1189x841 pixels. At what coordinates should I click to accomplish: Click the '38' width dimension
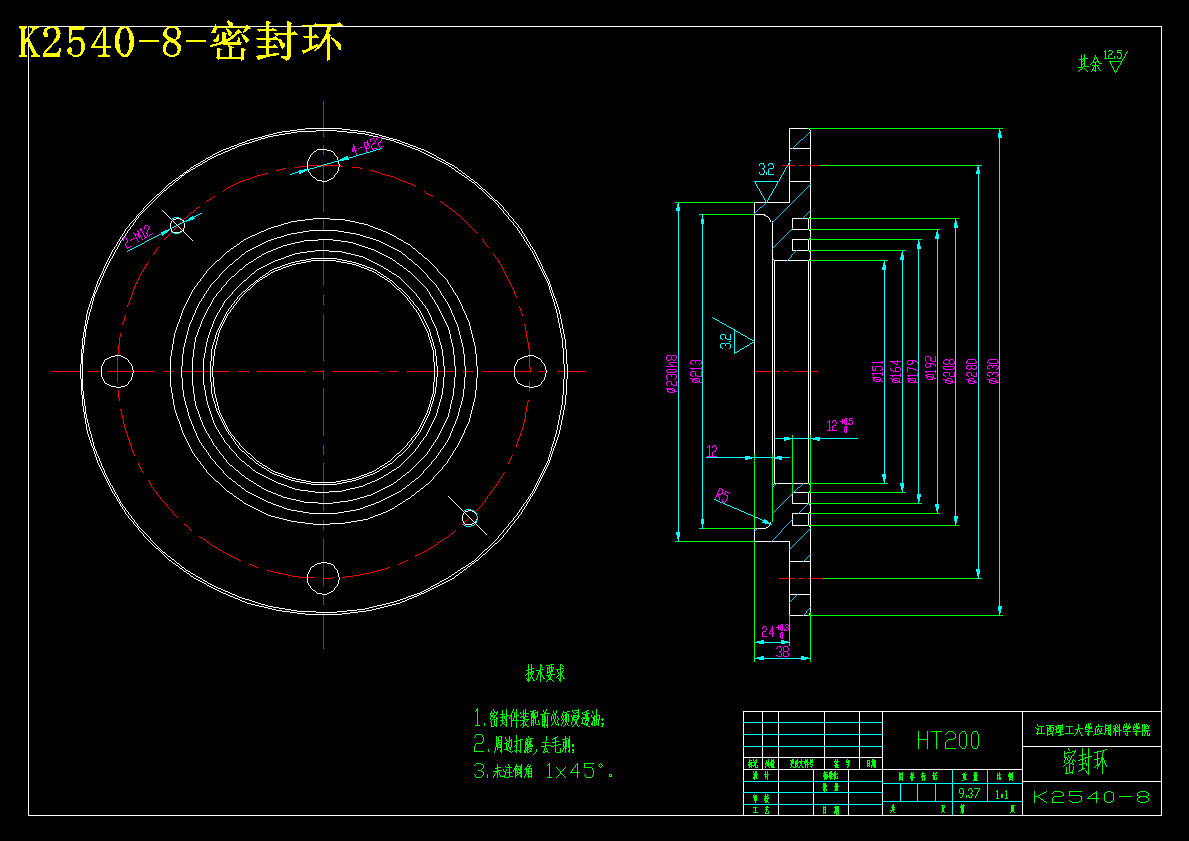783,651
